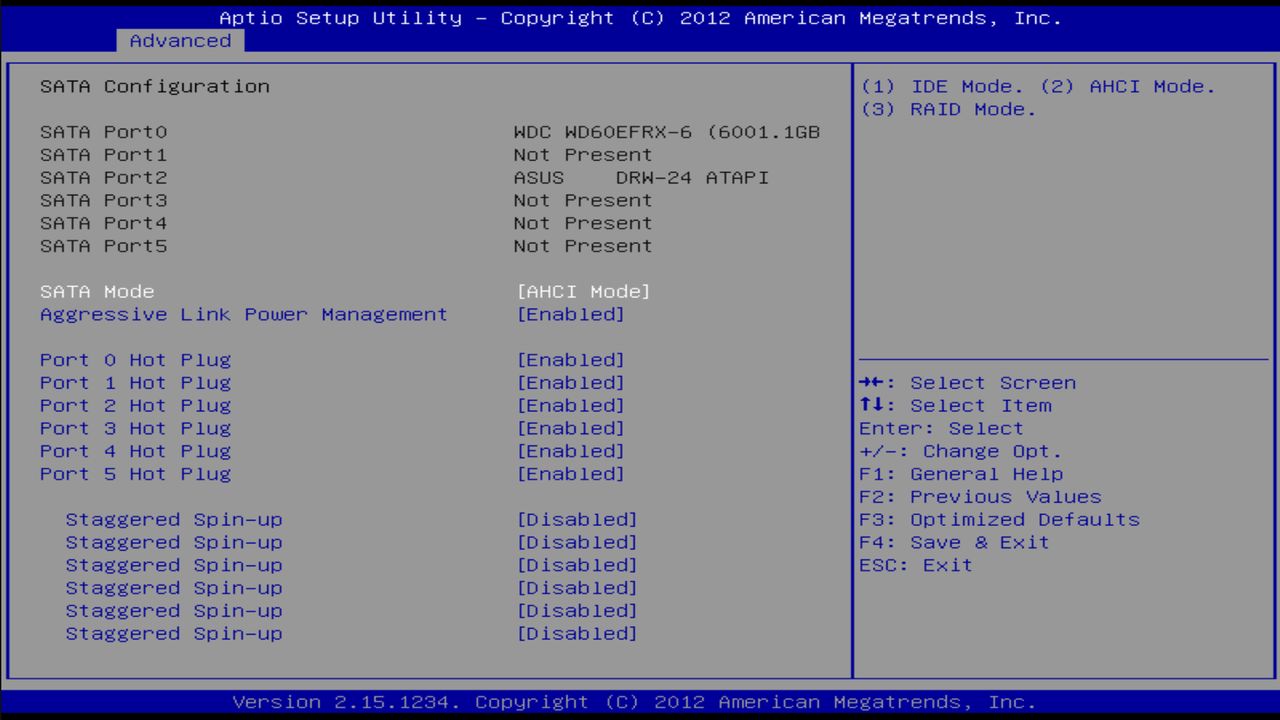The height and width of the screenshot is (720, 1280).
Task: Select the Port 4 Hot Plug label
Action: pos(135,452)
